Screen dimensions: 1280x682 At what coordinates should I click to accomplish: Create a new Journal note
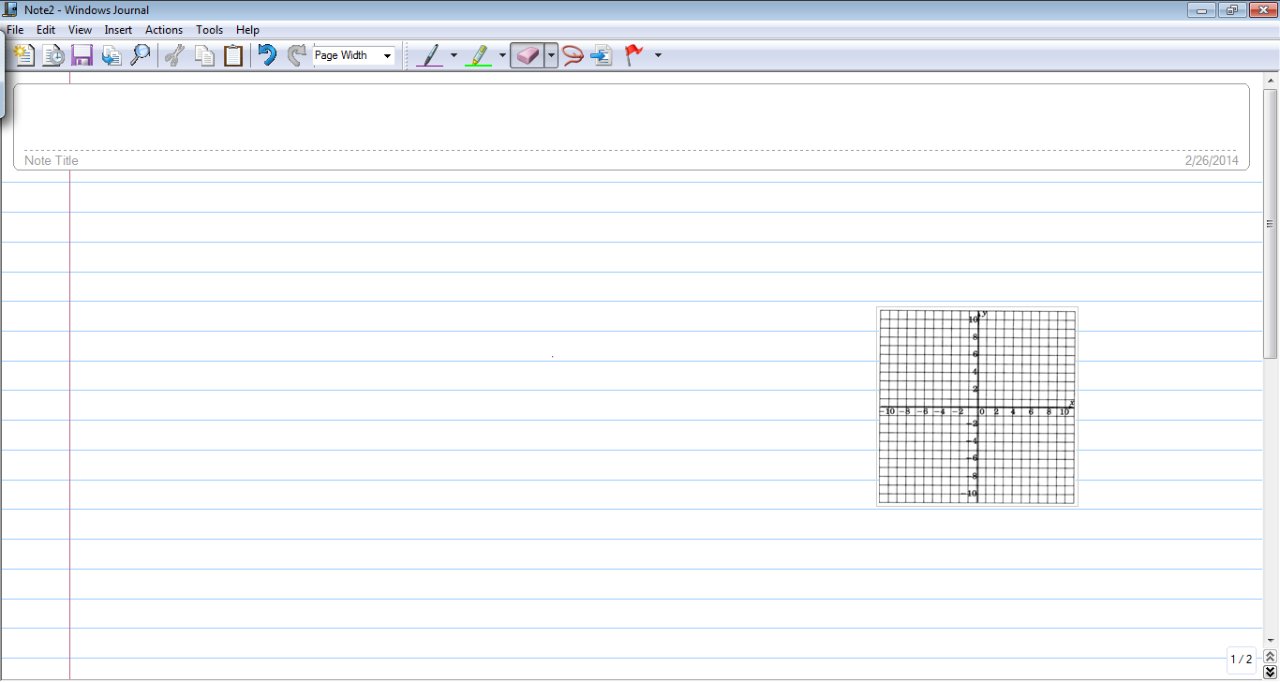[x=22, y=55]
